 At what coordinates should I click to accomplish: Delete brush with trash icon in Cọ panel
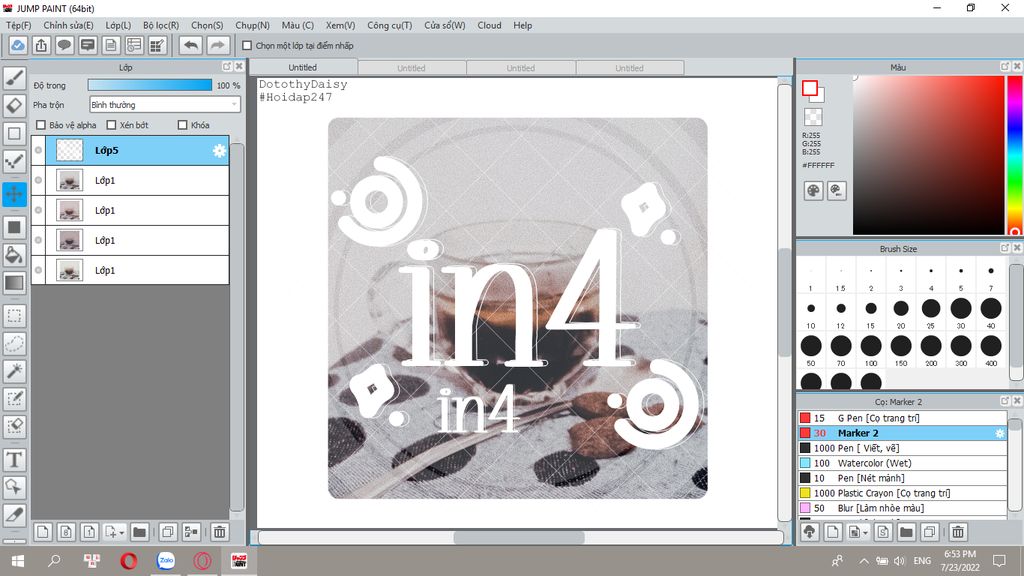(x=958, y=532)
